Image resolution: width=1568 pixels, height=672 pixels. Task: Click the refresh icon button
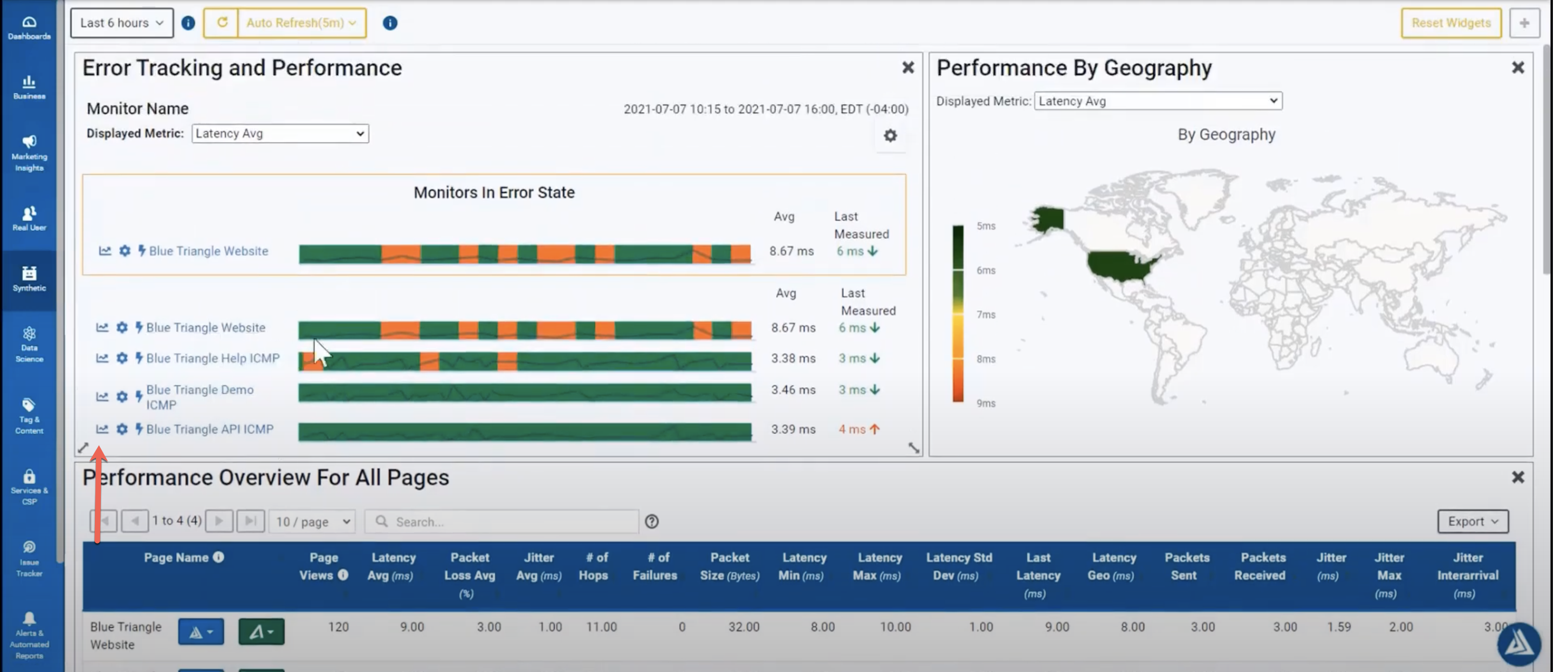(222, 23)
